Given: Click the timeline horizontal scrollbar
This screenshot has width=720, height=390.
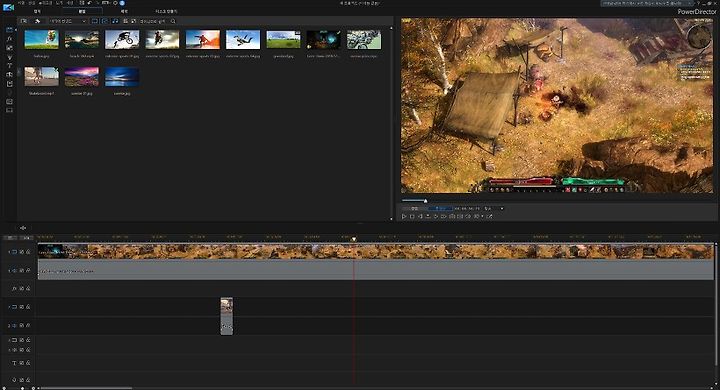Looking at the screenshot, I should tap(85, 388).
